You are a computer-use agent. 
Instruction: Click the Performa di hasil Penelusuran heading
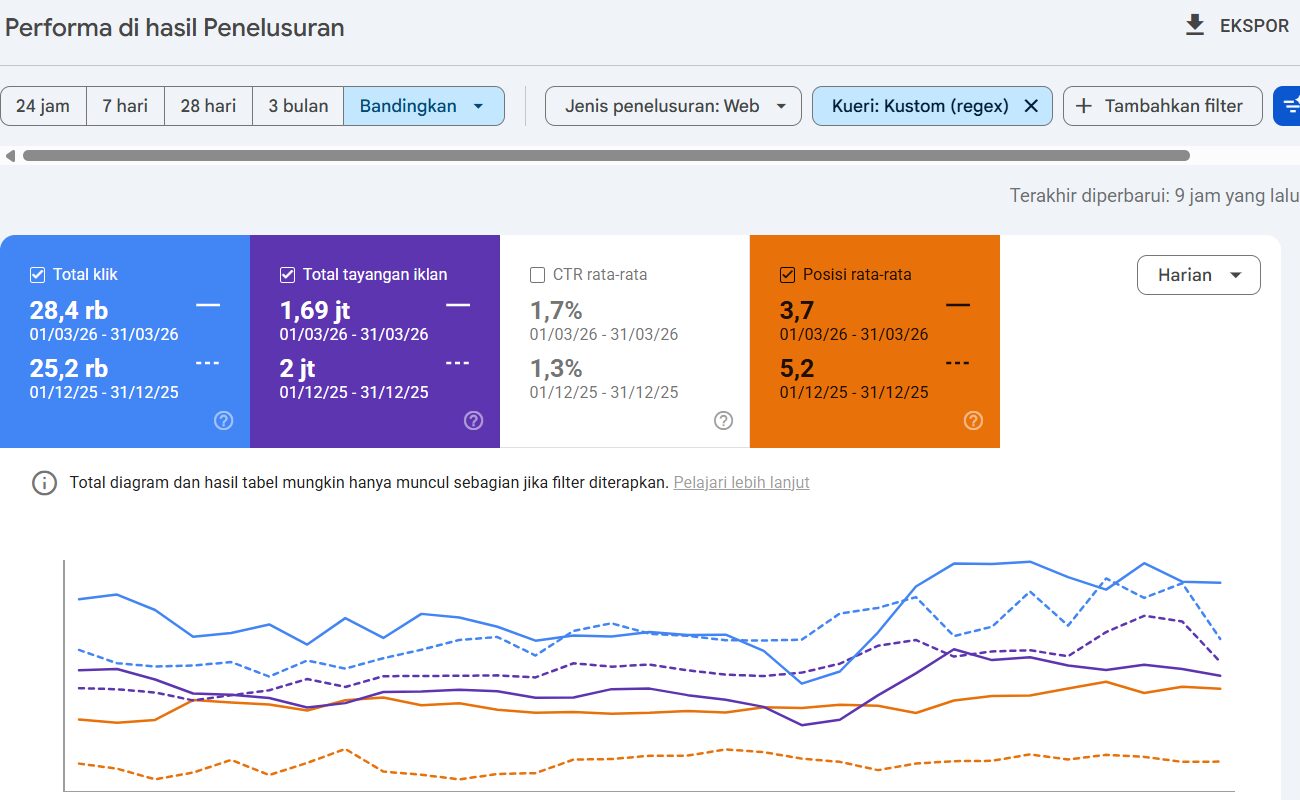pos(175,28)
